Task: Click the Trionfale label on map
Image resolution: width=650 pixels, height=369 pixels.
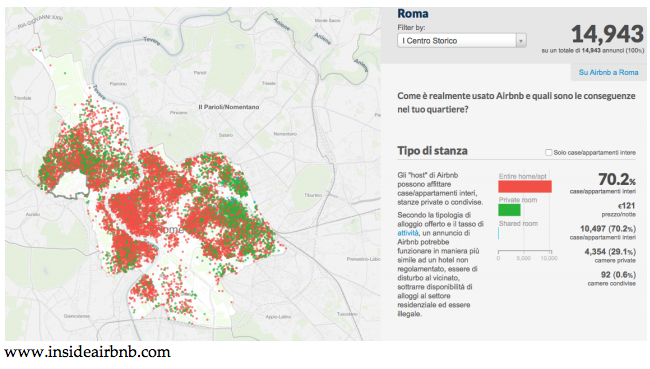Action: (22, 98)
